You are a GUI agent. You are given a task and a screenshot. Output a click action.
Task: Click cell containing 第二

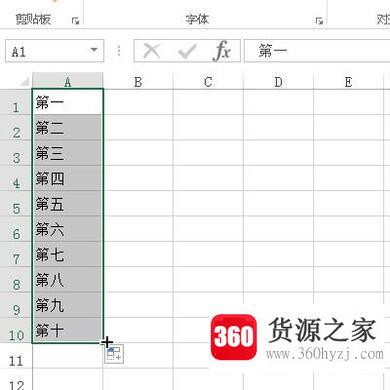(68, 127)
